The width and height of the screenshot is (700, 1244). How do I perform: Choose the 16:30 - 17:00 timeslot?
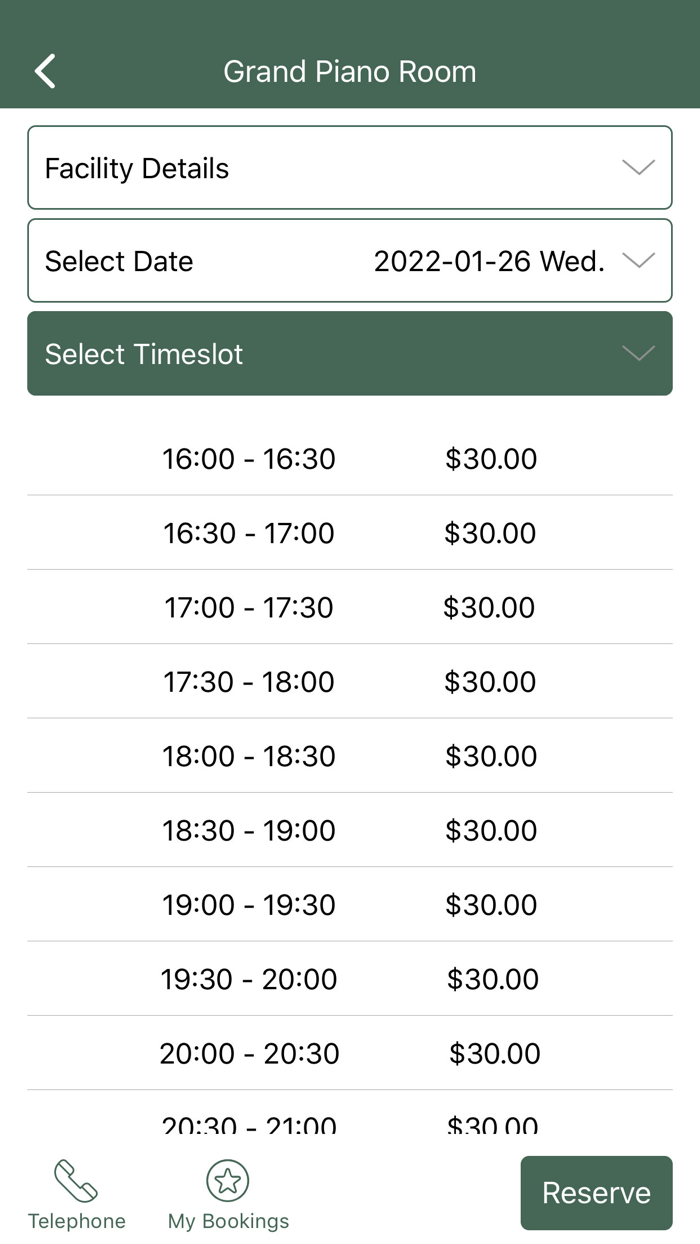[349, 533]
